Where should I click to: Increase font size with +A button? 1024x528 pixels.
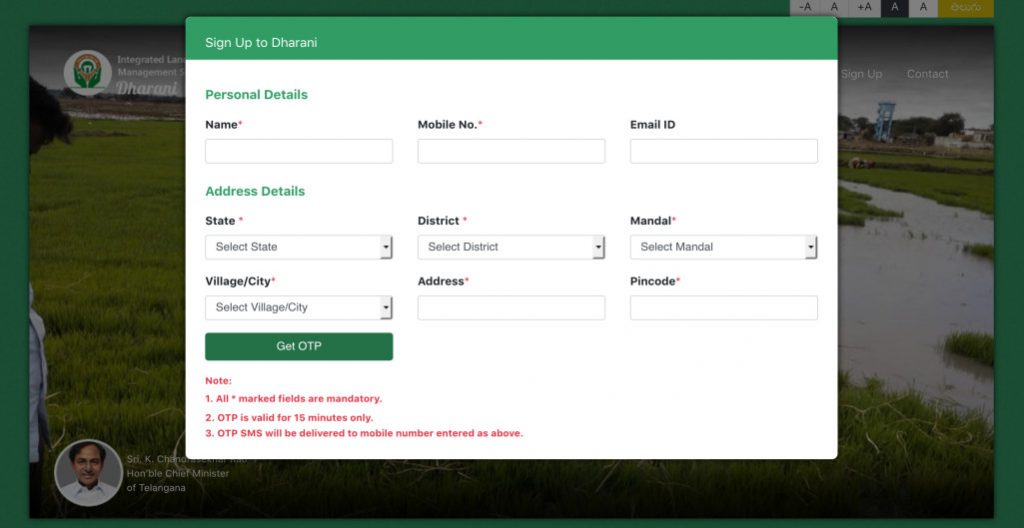pyautogui.click(x=864, y=8)
